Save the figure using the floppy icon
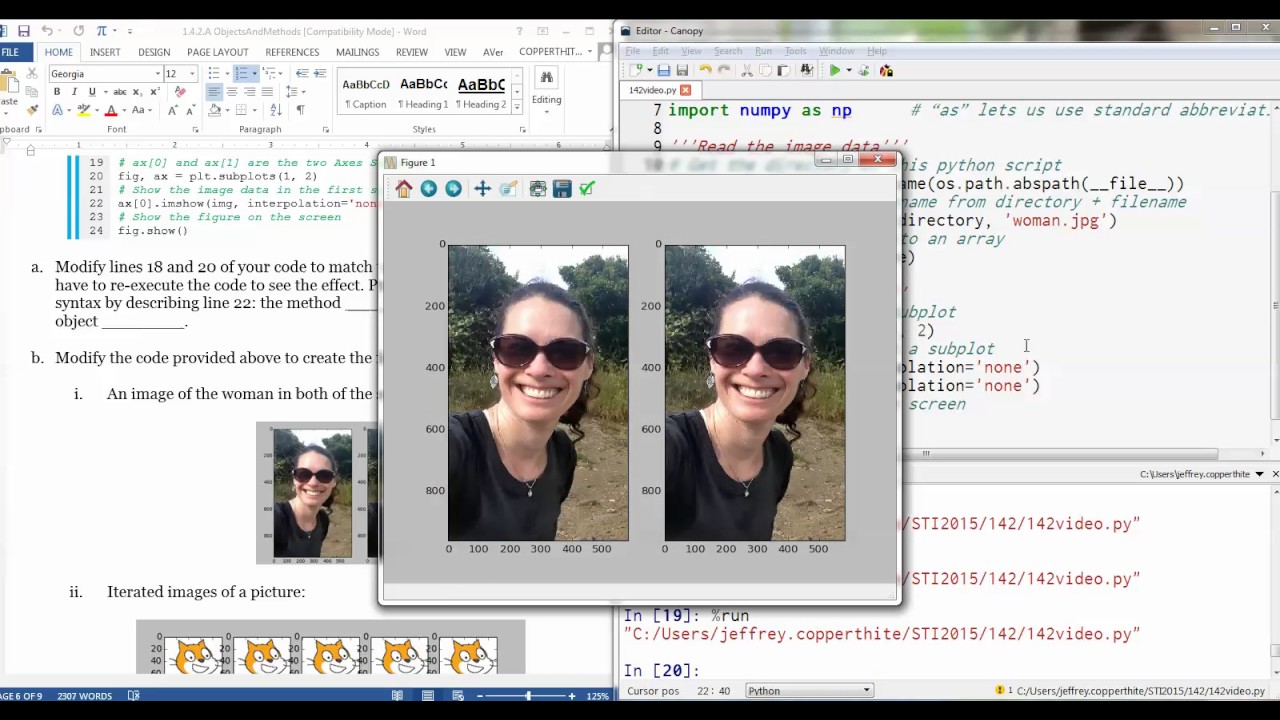Viewport: 1280px width, 720px height. 562,189
